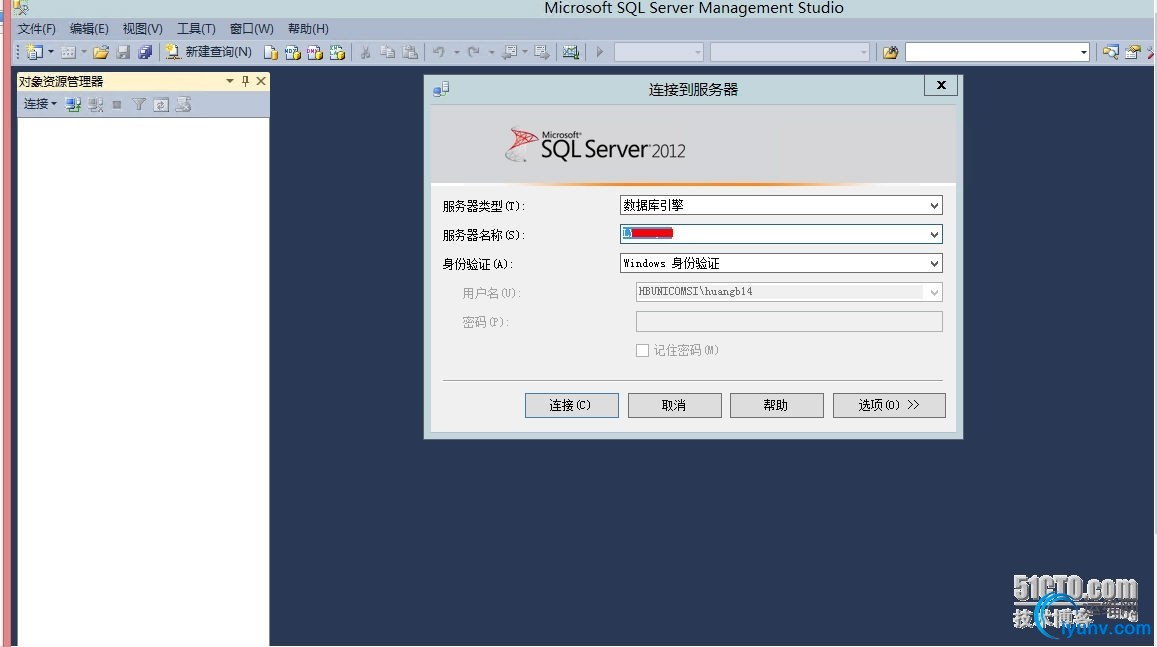Click the MDX query icon
1157x647 pixels.
point(293,52)
